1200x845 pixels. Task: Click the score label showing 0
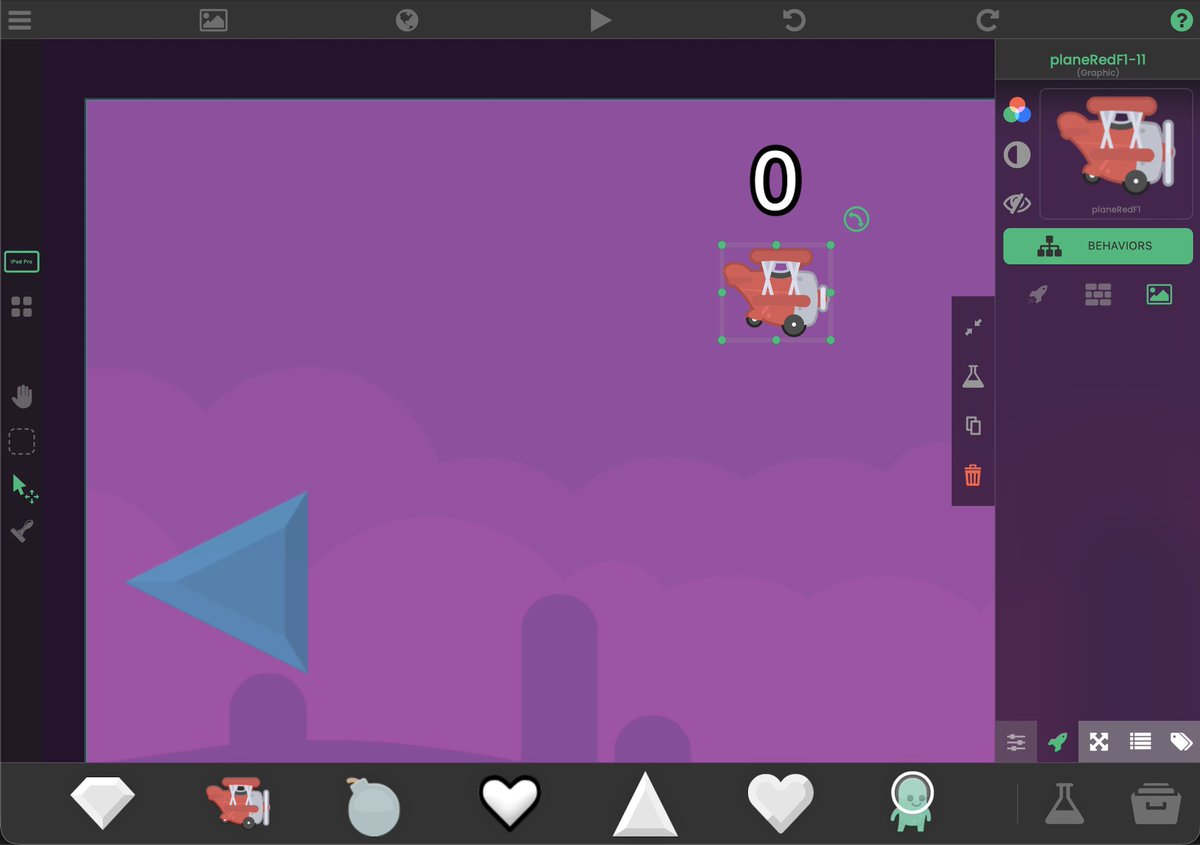pyautogui.click(x=776, y=182)
